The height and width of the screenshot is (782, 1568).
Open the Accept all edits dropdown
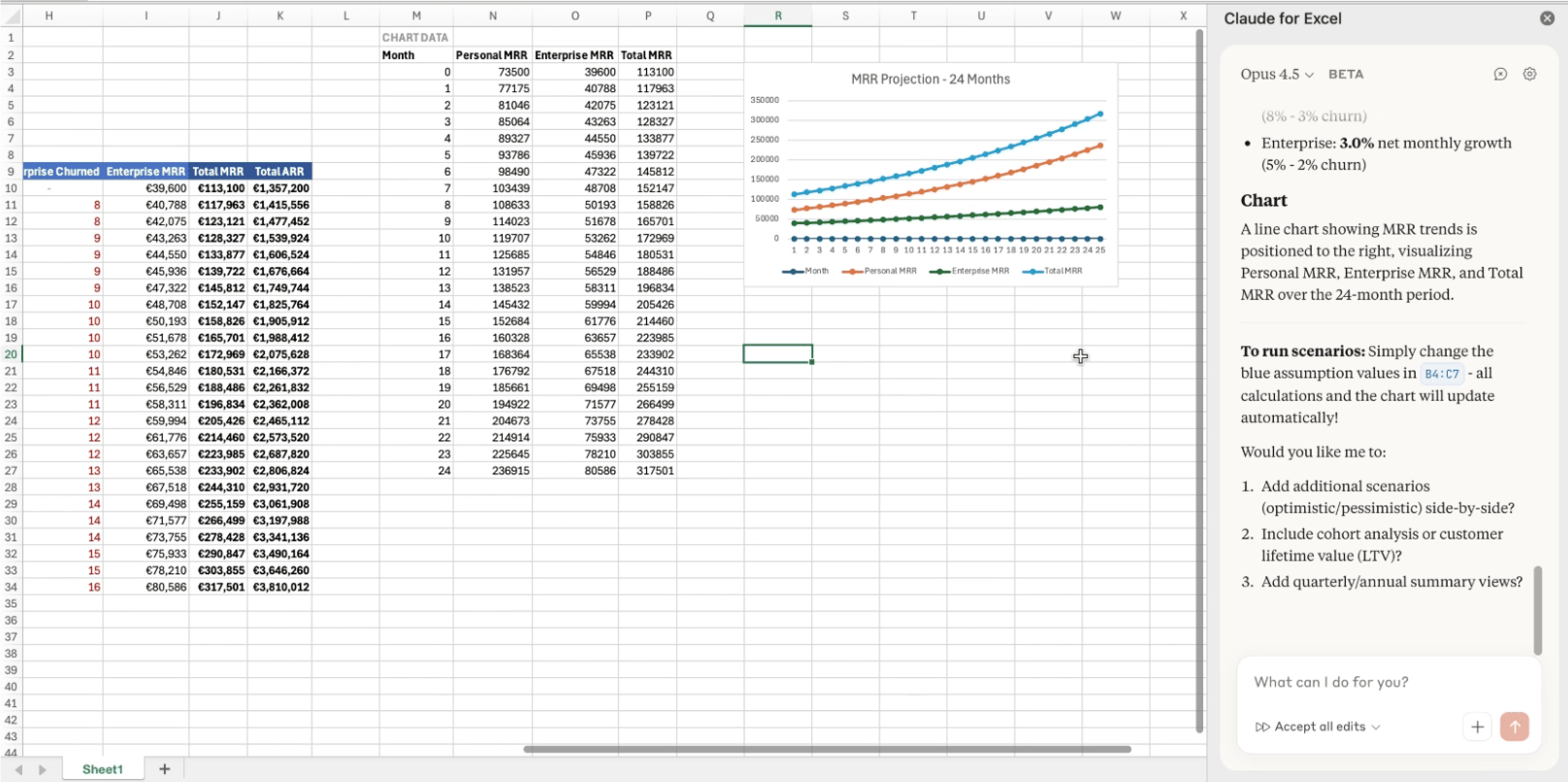1376,727
